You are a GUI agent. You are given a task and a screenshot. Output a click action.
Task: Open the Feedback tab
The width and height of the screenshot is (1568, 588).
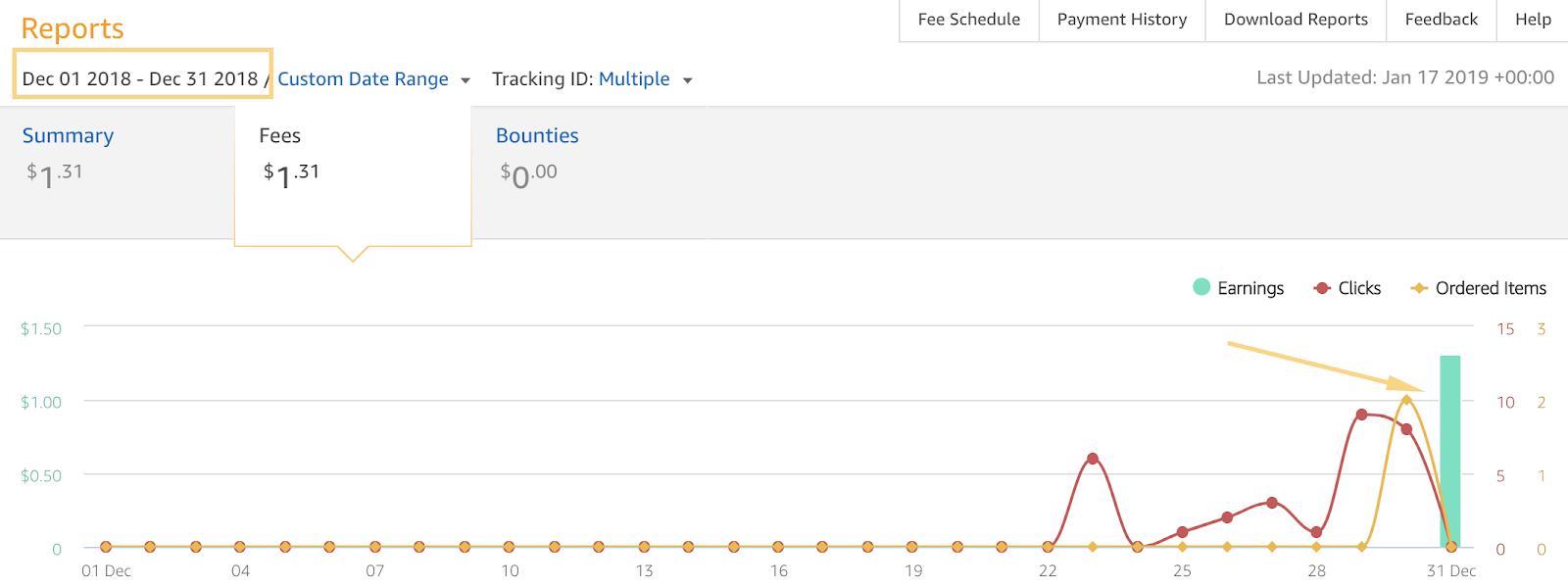tap(1442, 20)
